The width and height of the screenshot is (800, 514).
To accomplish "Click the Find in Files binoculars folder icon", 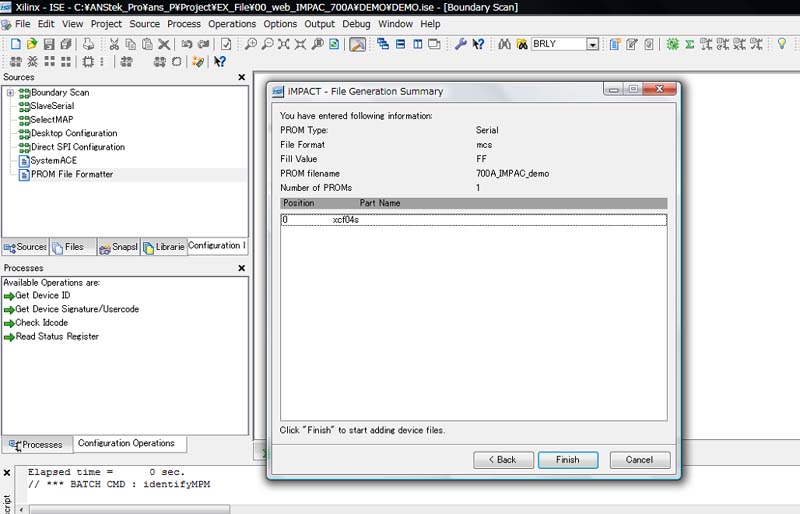I will 522,44.
